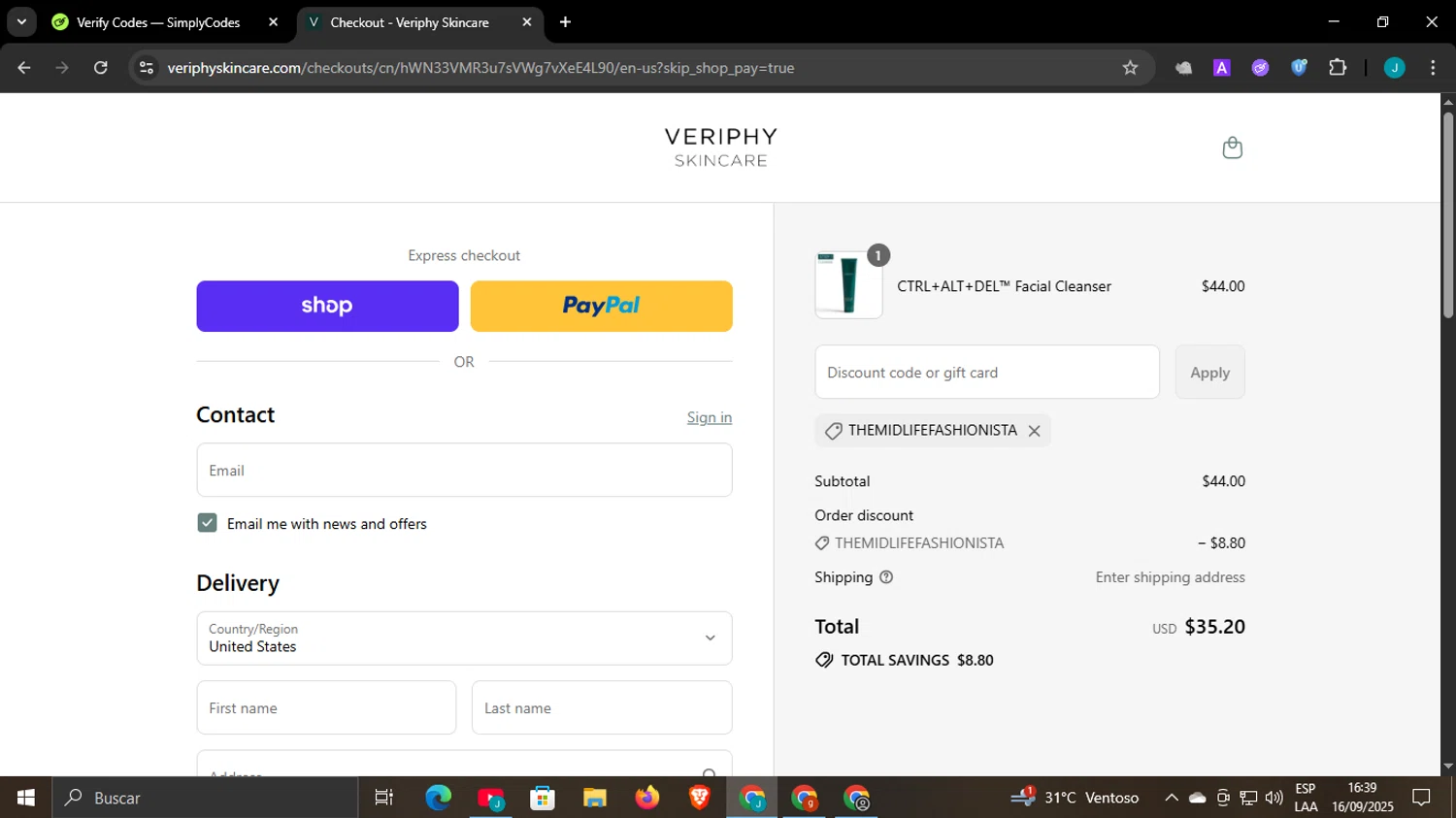The height and width of the screenshot is (818, 1456).
Task: Launch Firefox from taskbar
Action: pyautogui.click(x=647, y=798)
